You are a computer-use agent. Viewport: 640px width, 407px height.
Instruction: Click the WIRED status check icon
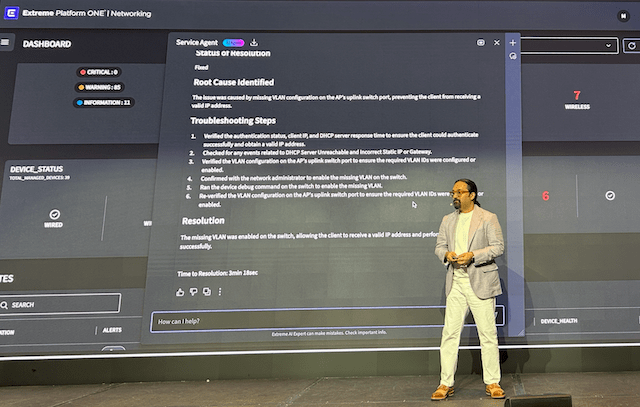click(x=54, y=214)
